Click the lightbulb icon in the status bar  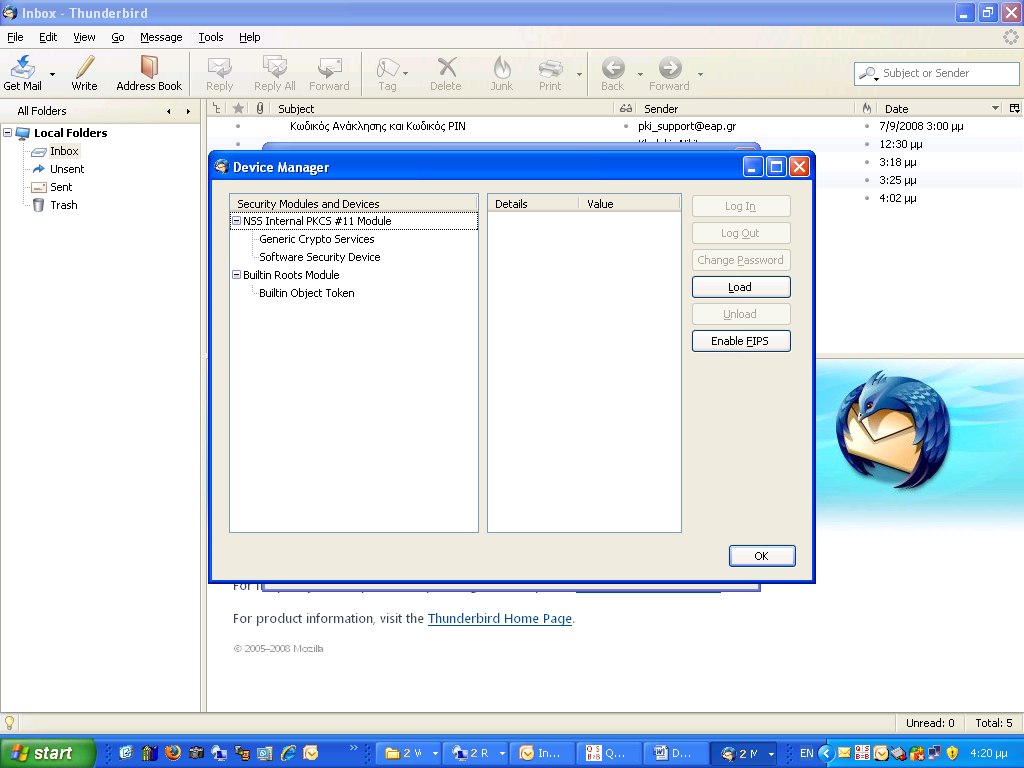tap(9, 722)
